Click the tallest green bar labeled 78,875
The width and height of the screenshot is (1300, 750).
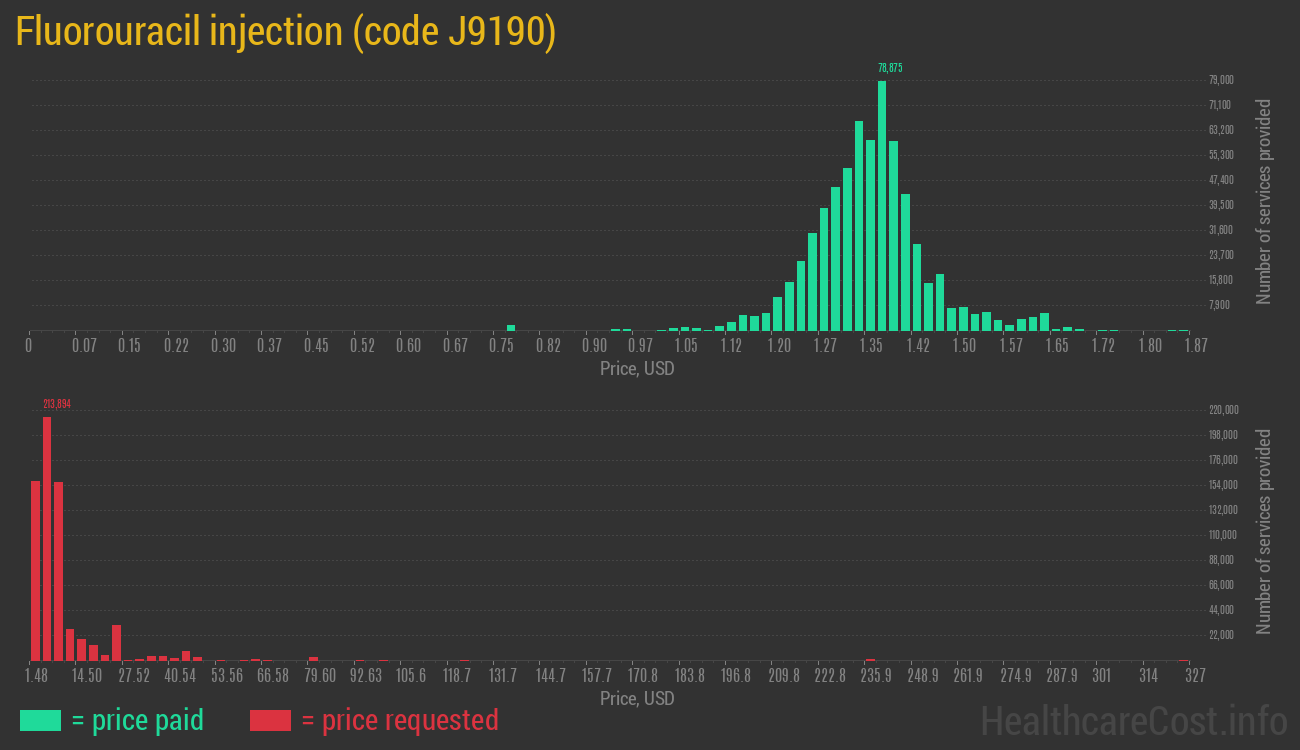[882, 205]
